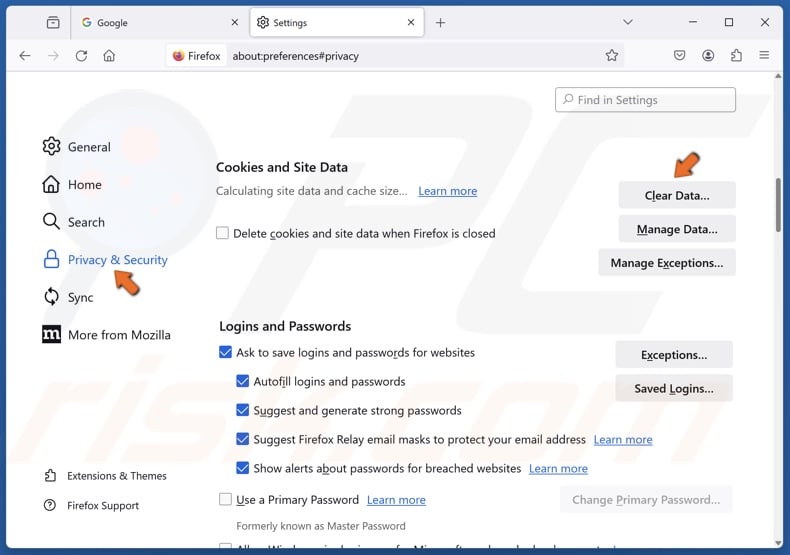Close the Settings tab
Screen dimensions: 790x555
411,23
